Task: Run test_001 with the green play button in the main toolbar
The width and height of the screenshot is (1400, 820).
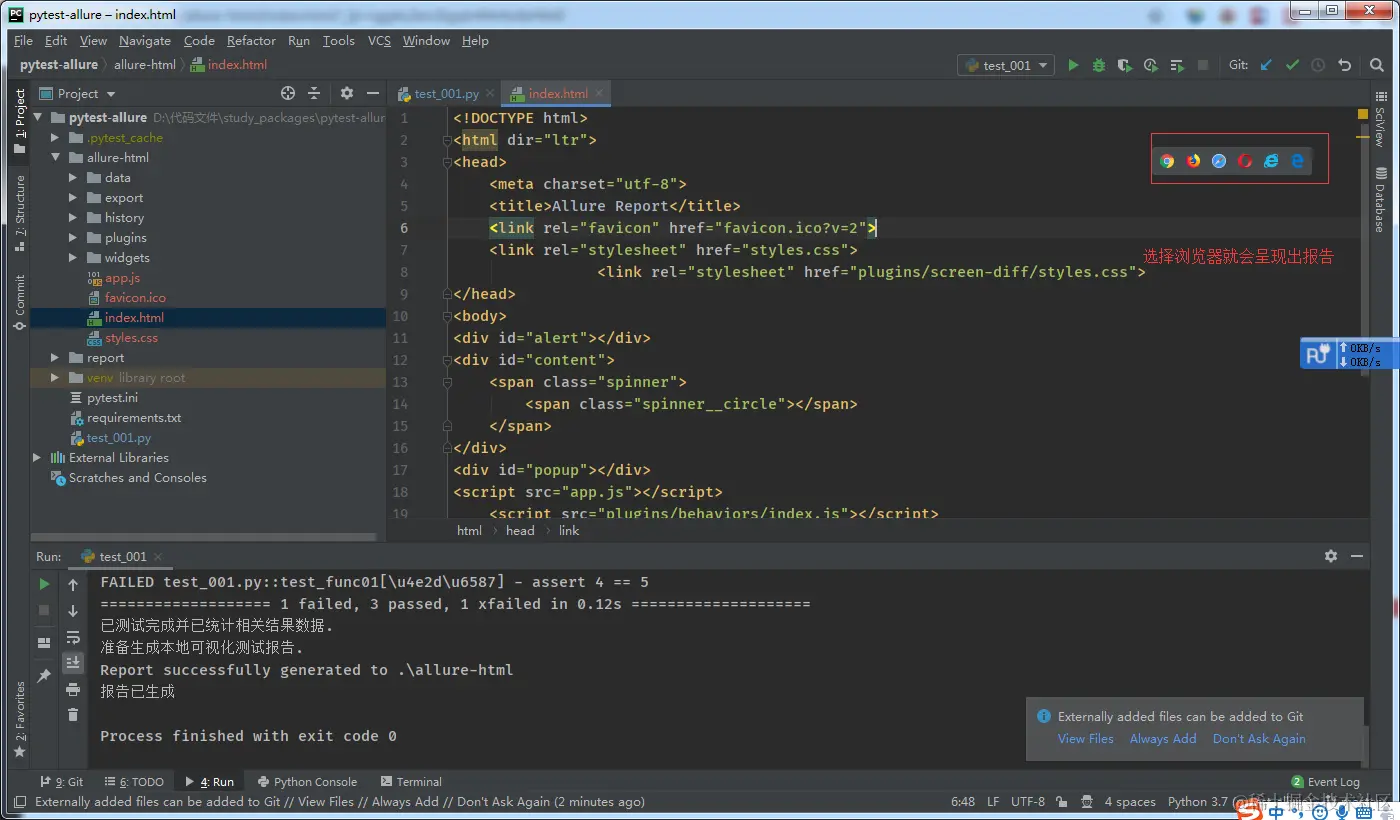Action: point(1073,65)
